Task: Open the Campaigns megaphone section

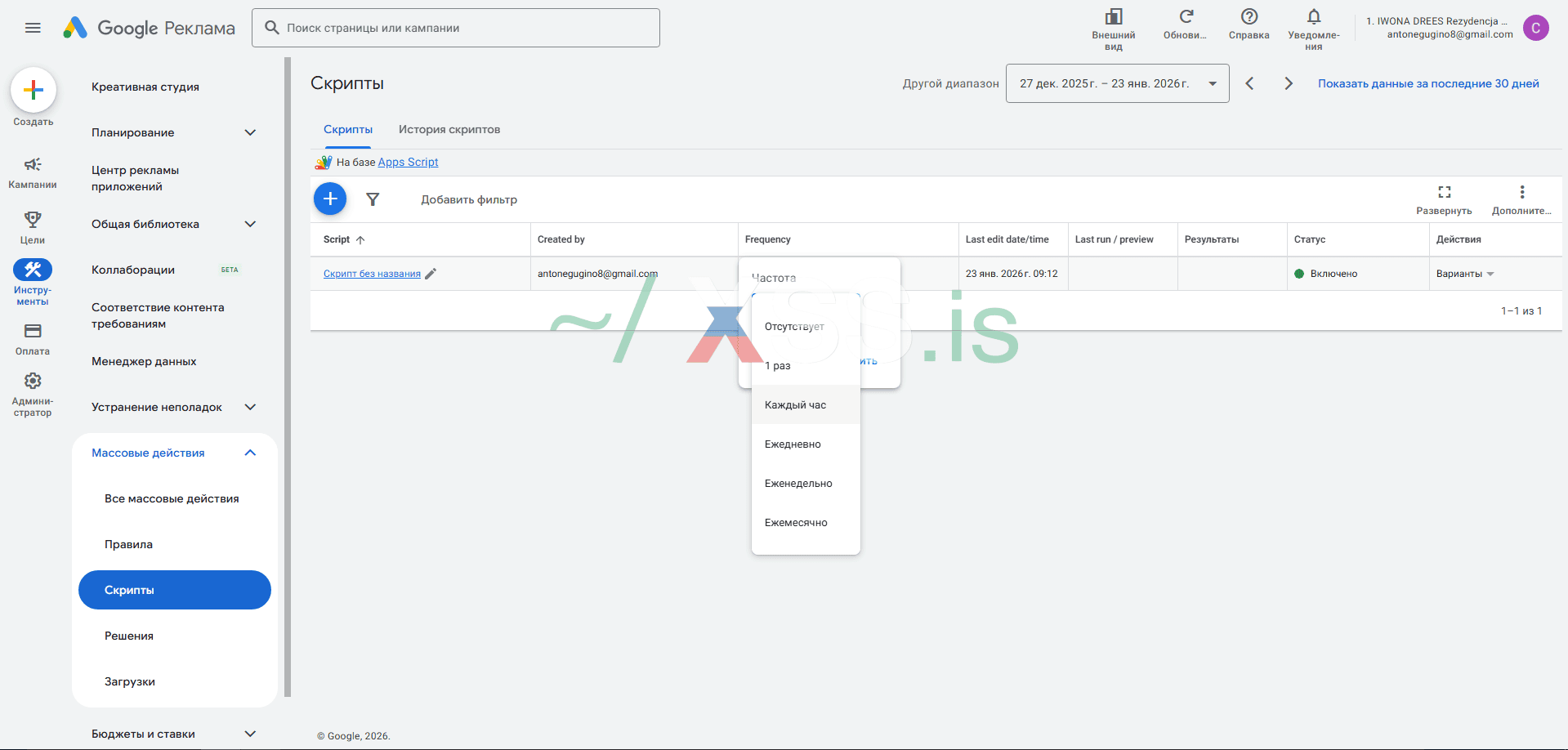Action: (33, 165)
